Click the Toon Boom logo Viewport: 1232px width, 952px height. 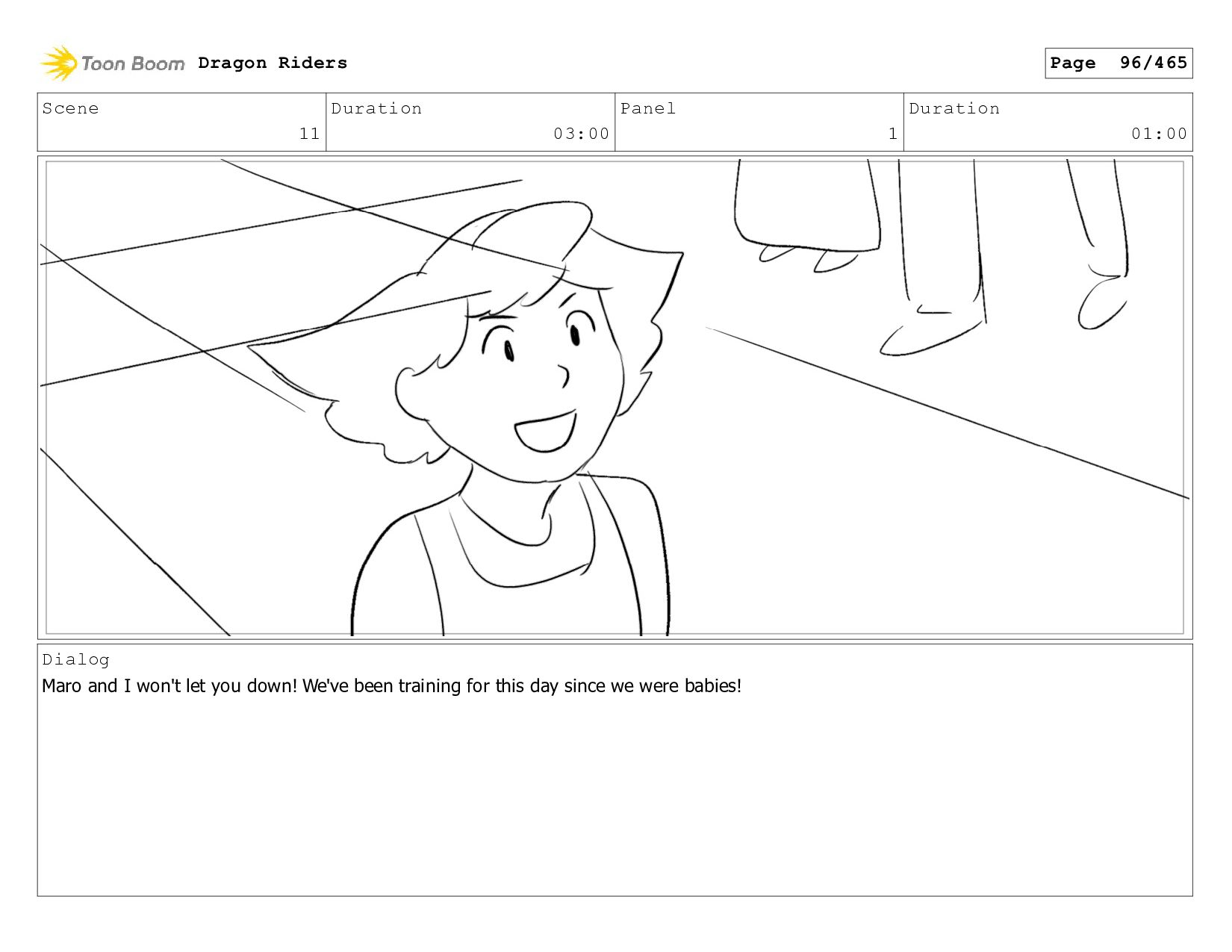[x=112, y=63]
